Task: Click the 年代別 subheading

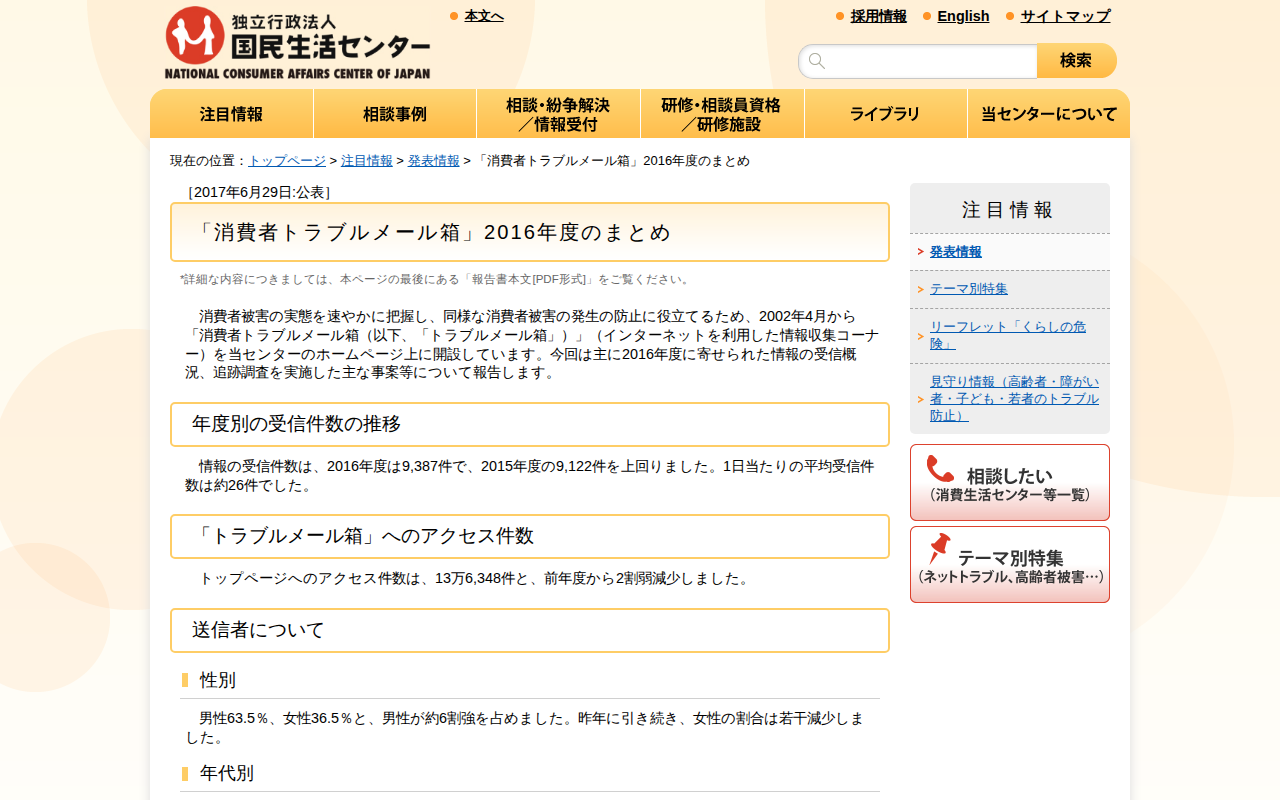Action: [227, 773]
